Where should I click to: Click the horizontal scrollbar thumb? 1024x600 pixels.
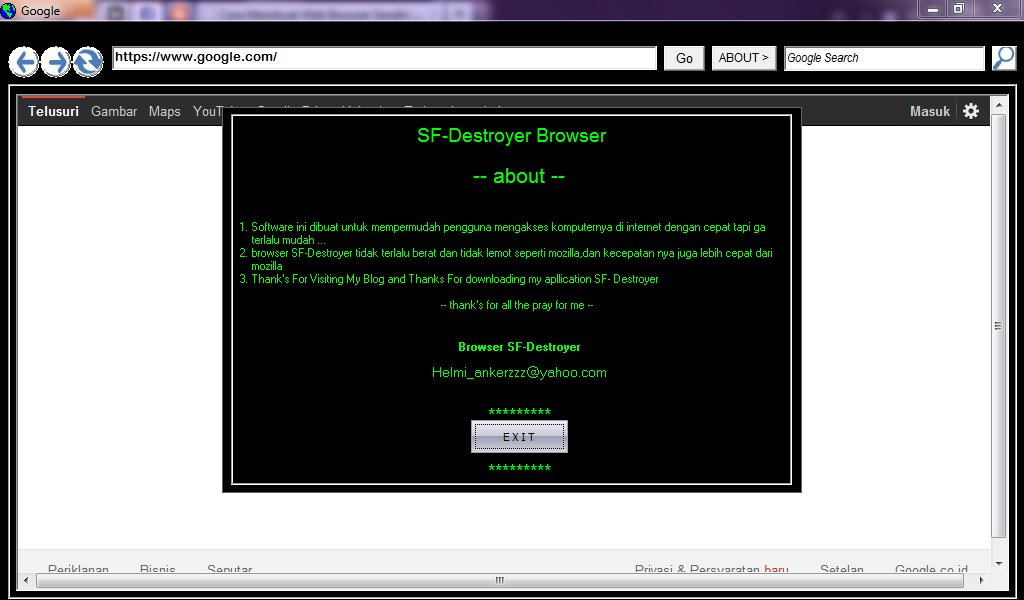(500, 580)
